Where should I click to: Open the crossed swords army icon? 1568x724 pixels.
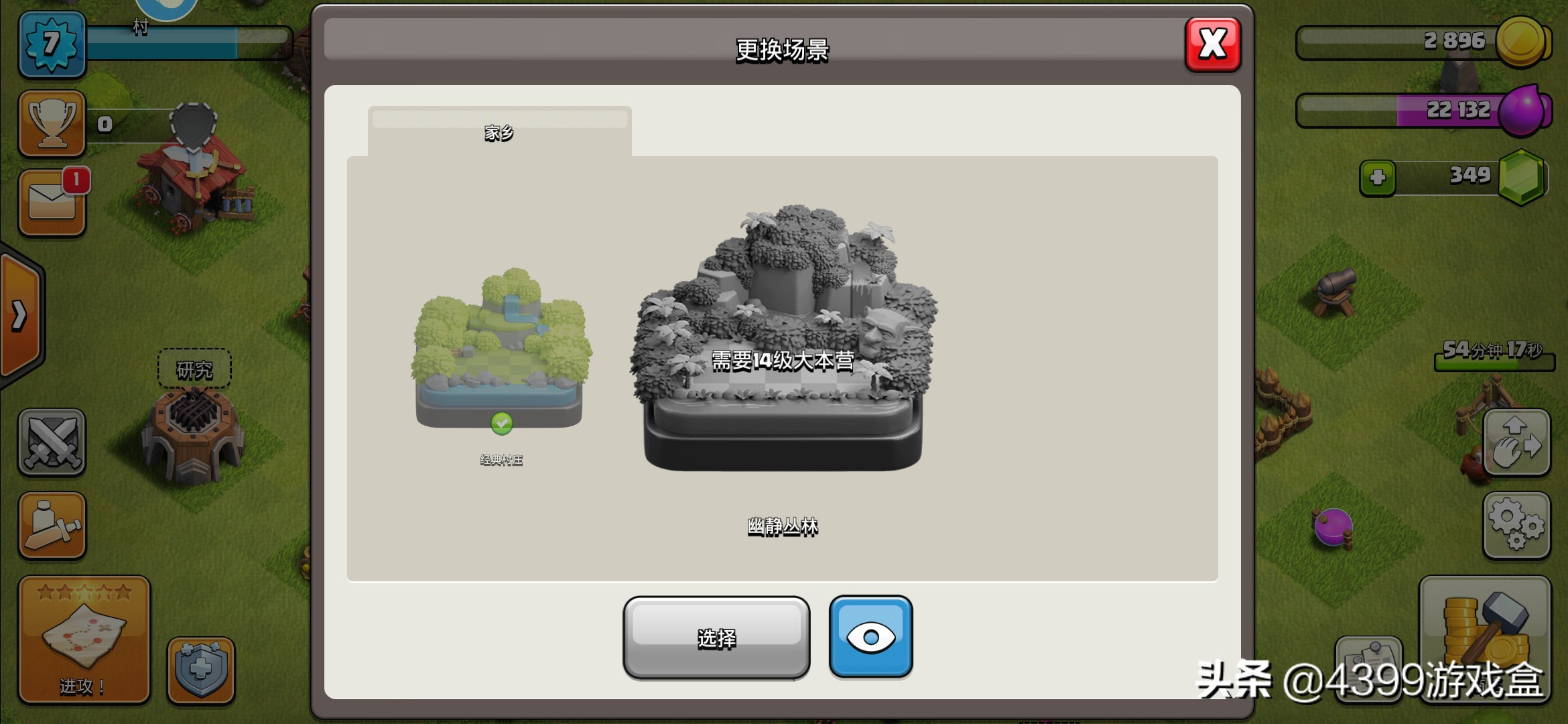pyautogui.click(x=52, y=442)
